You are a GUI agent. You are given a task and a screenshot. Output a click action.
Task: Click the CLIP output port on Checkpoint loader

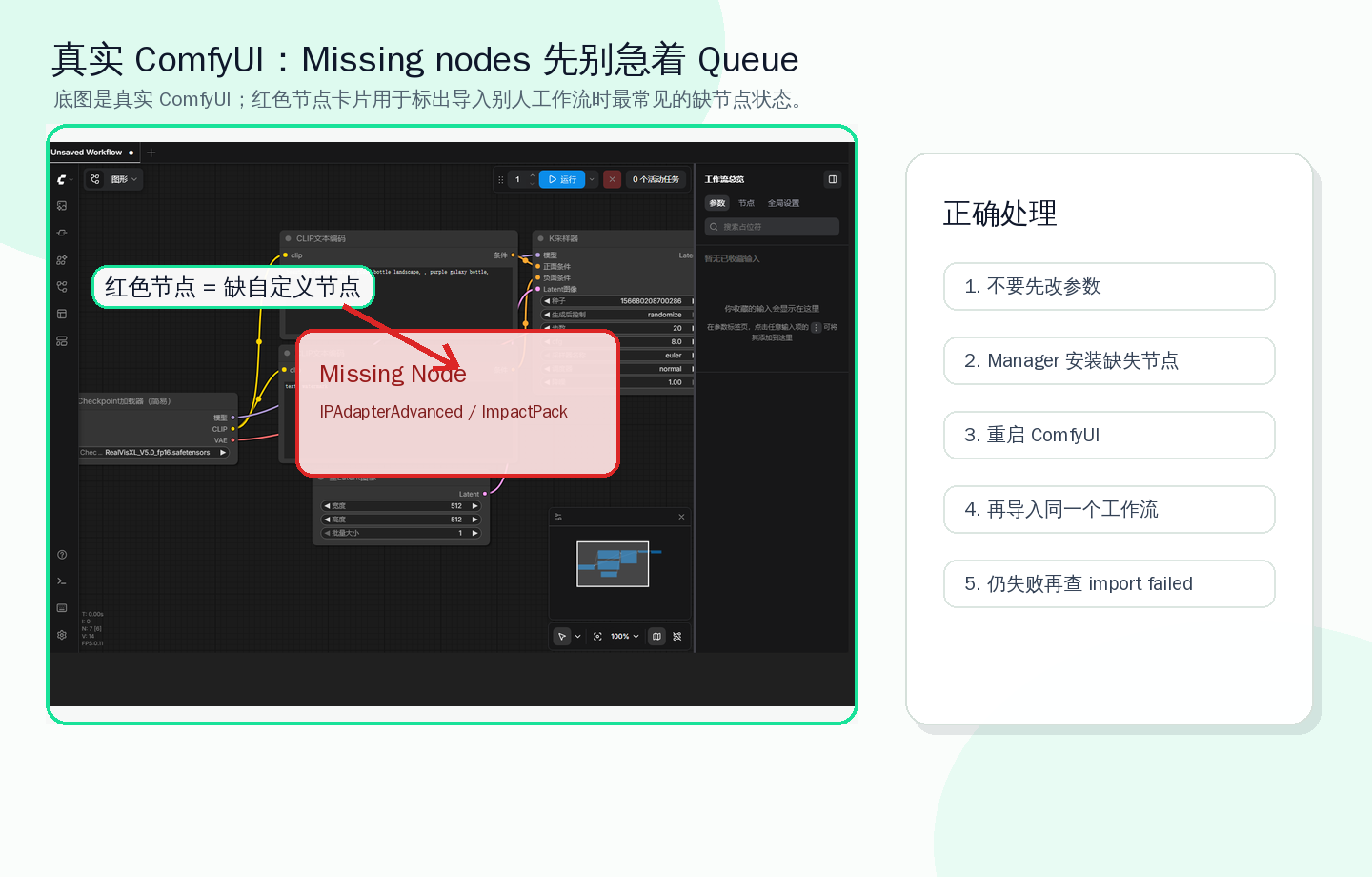click(232, 429)
